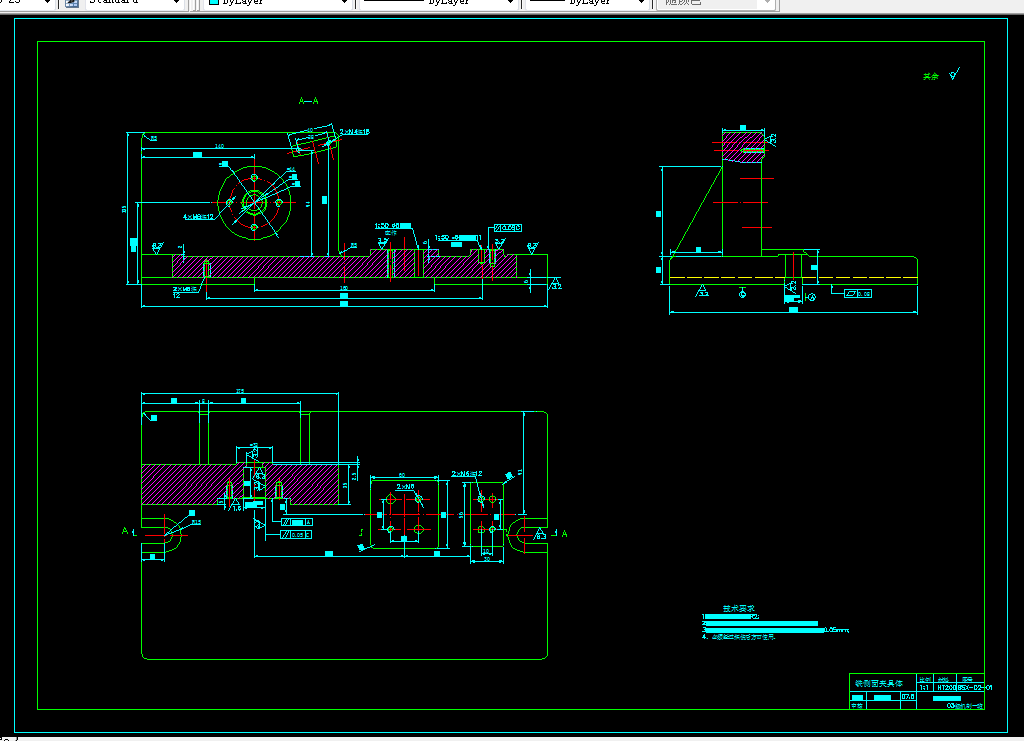Open the linetype ByLayer dropdown
The image size is (1024, 741).
point(438,4)
